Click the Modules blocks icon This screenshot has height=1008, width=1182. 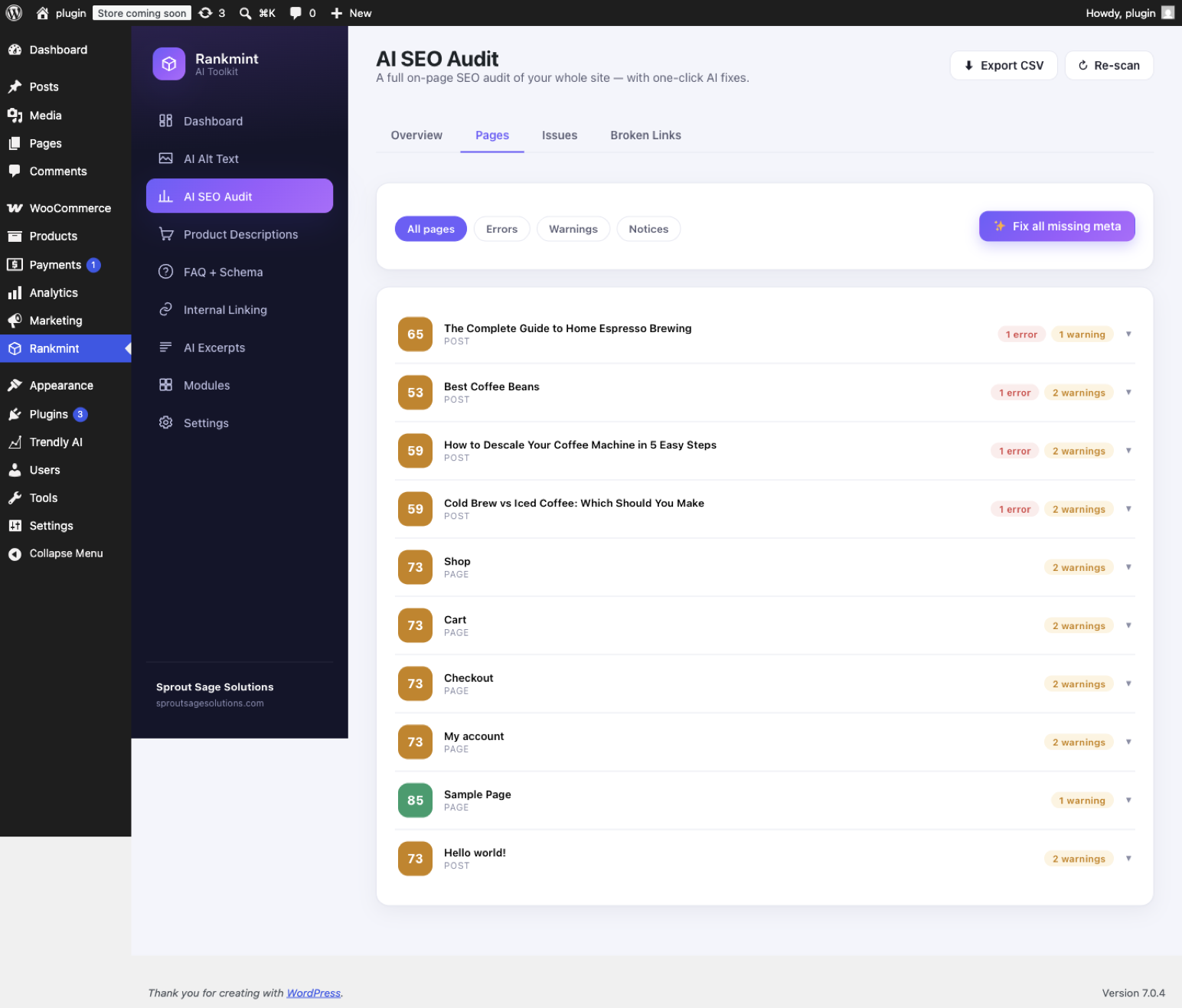(165, 385)
